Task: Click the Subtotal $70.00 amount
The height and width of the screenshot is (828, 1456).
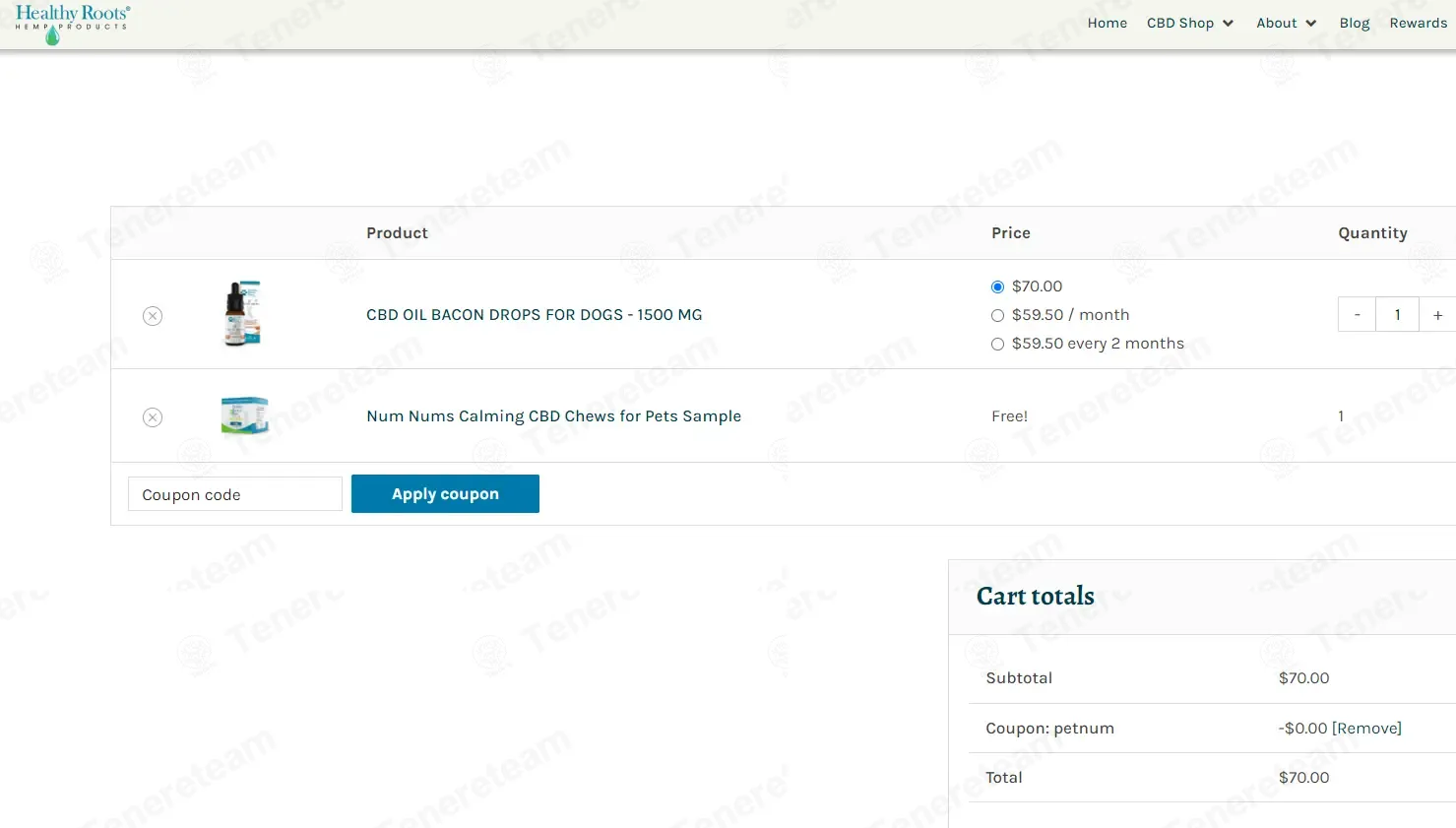Action: tap(1303, 678)
